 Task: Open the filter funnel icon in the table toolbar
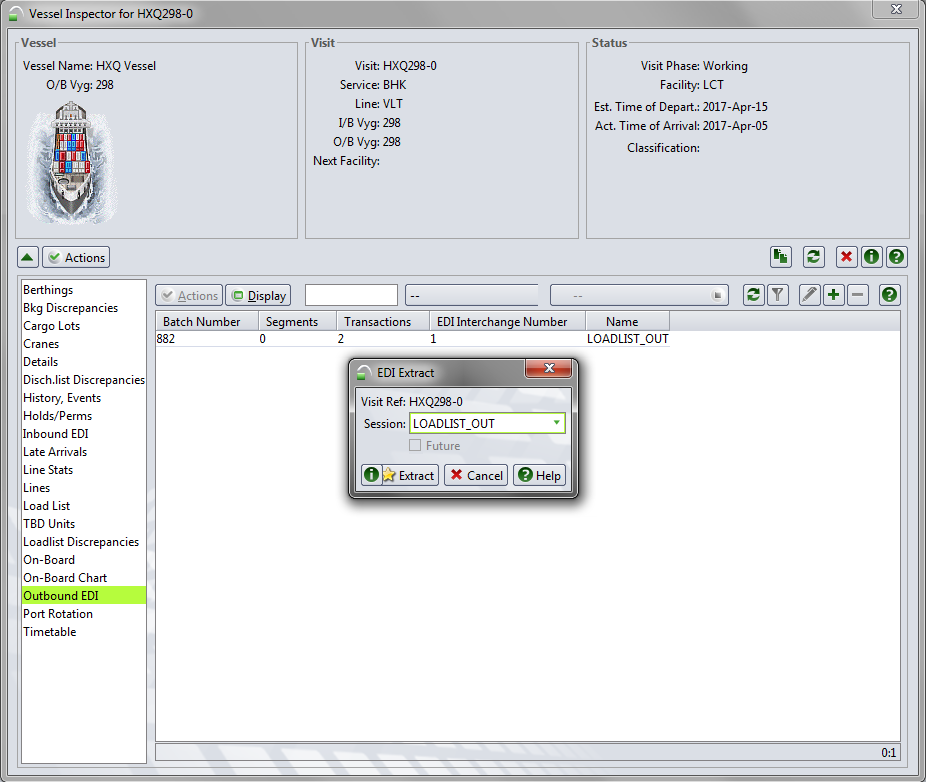click(778, 295)
